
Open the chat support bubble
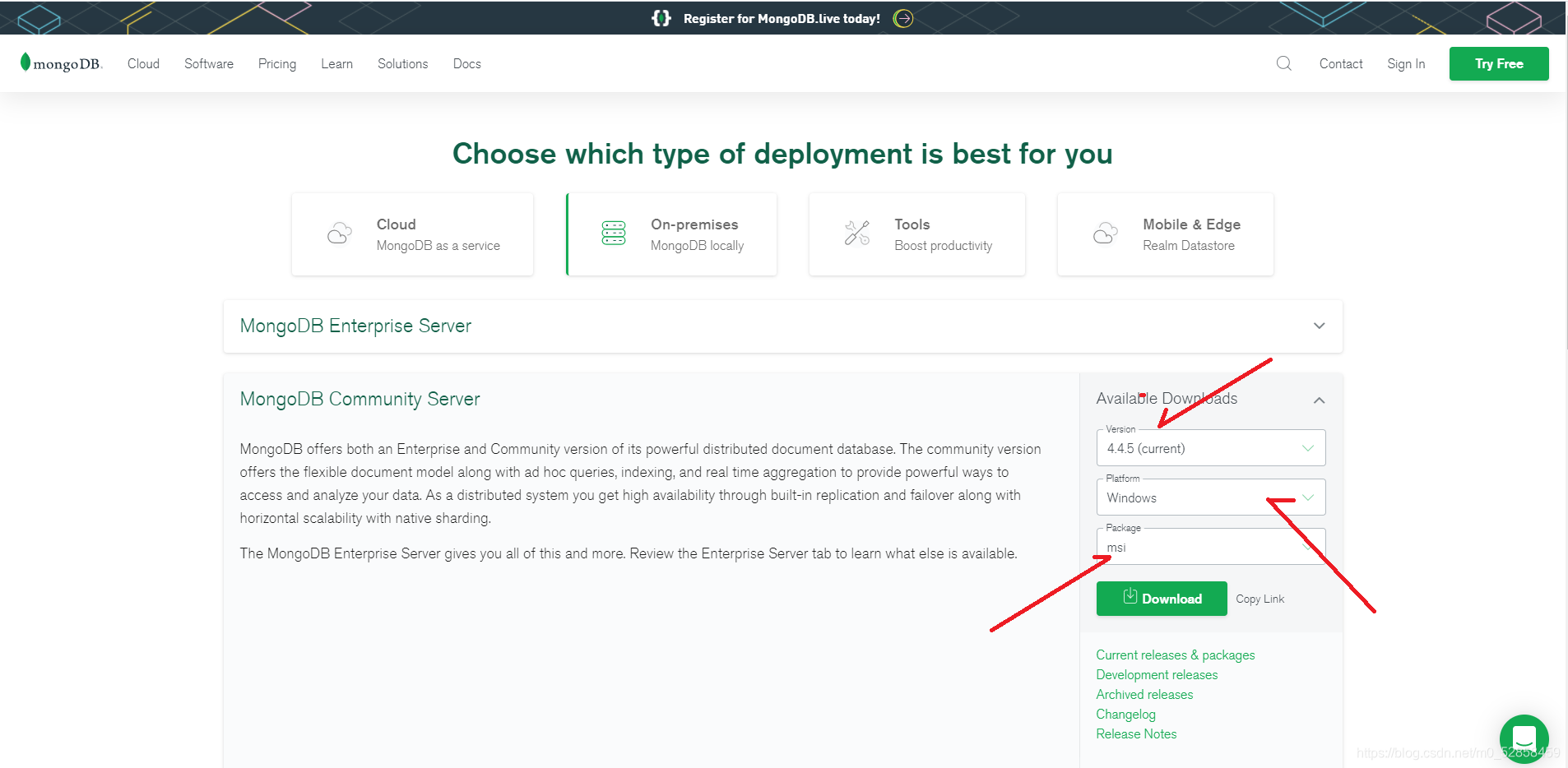(x=1524, y=738)
